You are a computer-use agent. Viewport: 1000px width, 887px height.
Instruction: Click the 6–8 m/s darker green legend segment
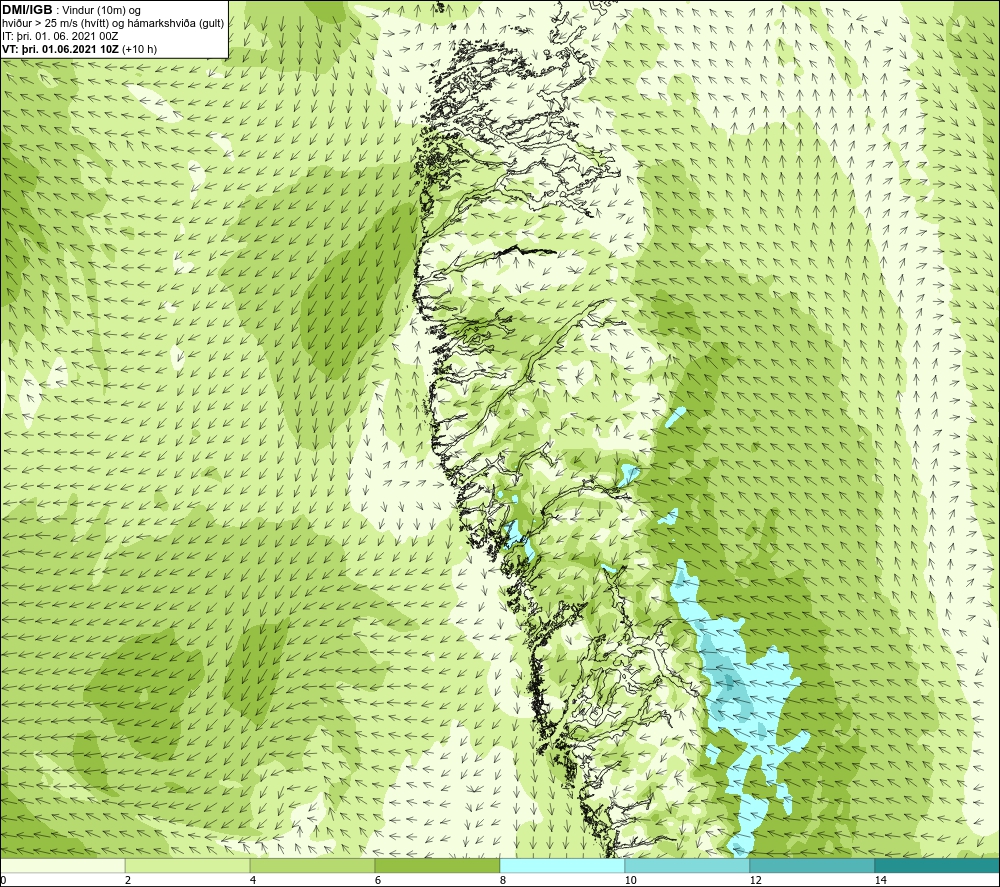pyautogui.click(x=438, y=865)
